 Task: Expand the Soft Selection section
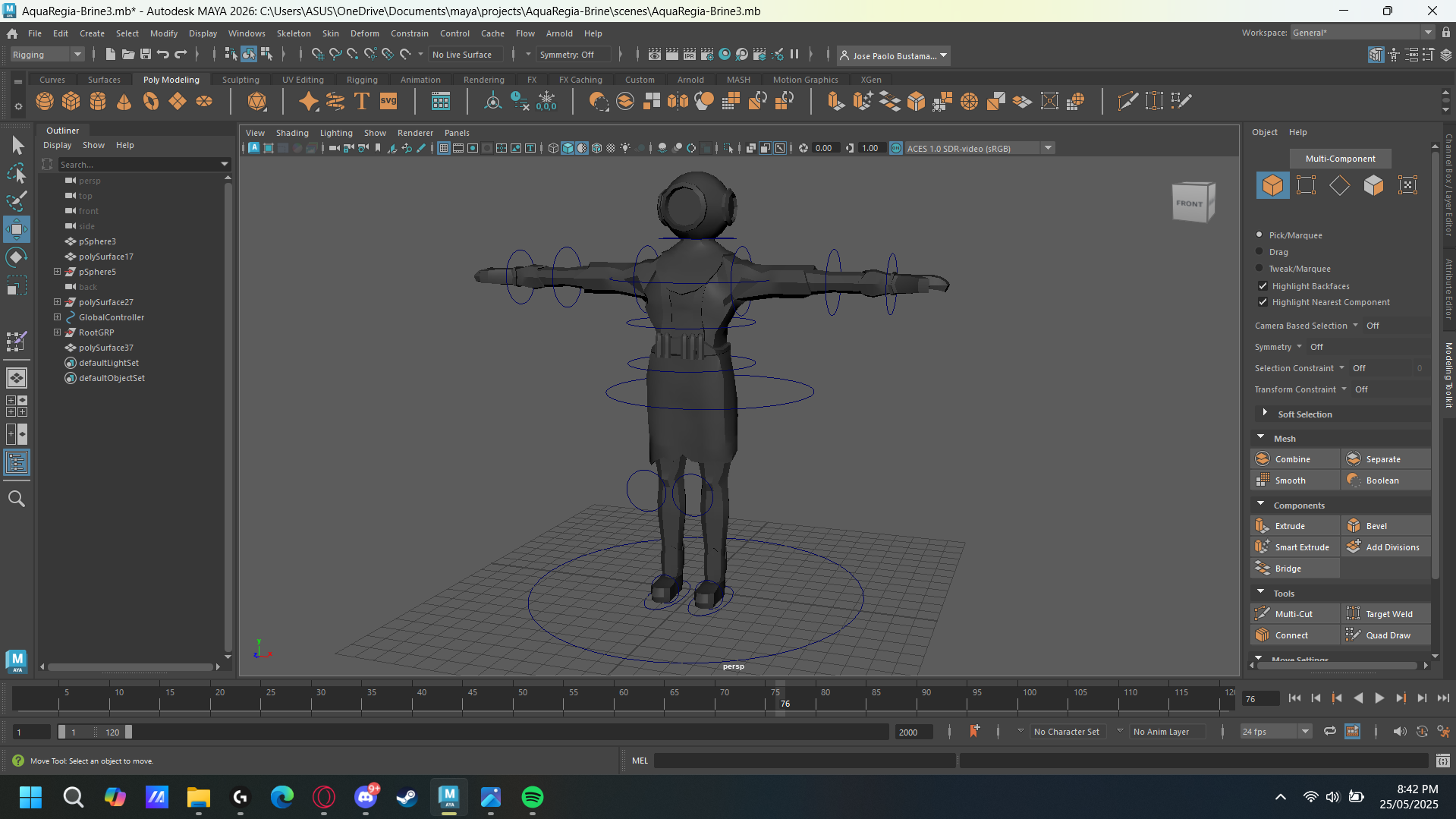(1265, 414)
